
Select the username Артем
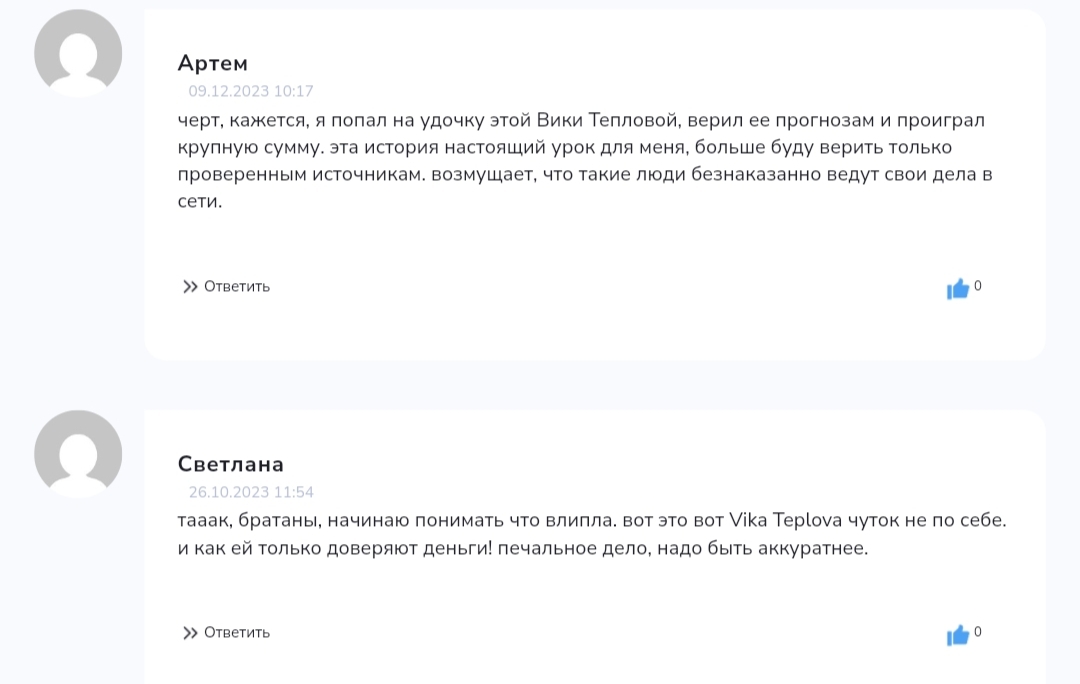(213, 63)
